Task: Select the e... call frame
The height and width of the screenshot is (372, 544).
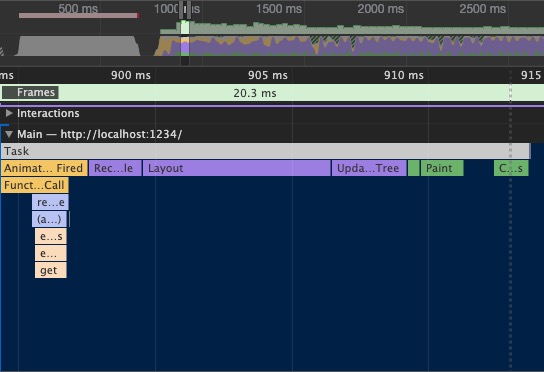Action: point(51,253)
